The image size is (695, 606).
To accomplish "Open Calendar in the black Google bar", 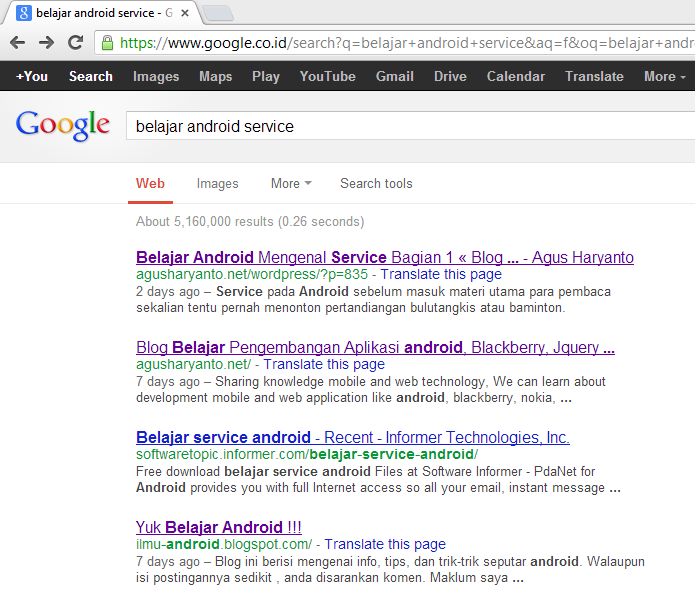I will point(516,76).
